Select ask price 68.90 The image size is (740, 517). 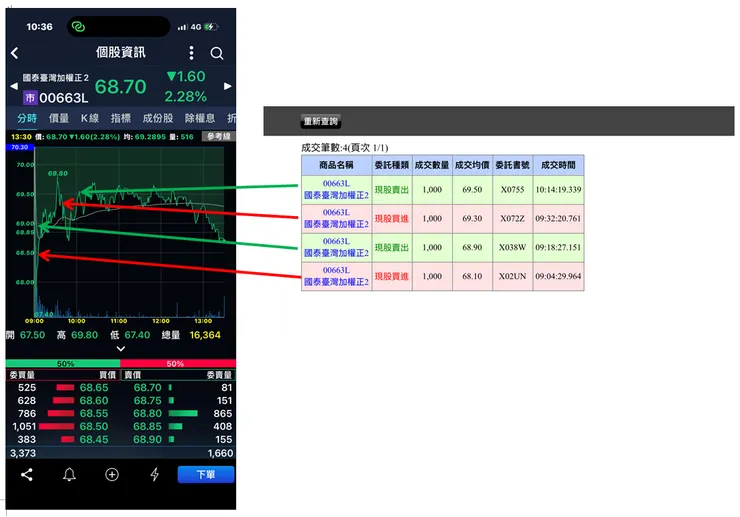pos(147,440)
